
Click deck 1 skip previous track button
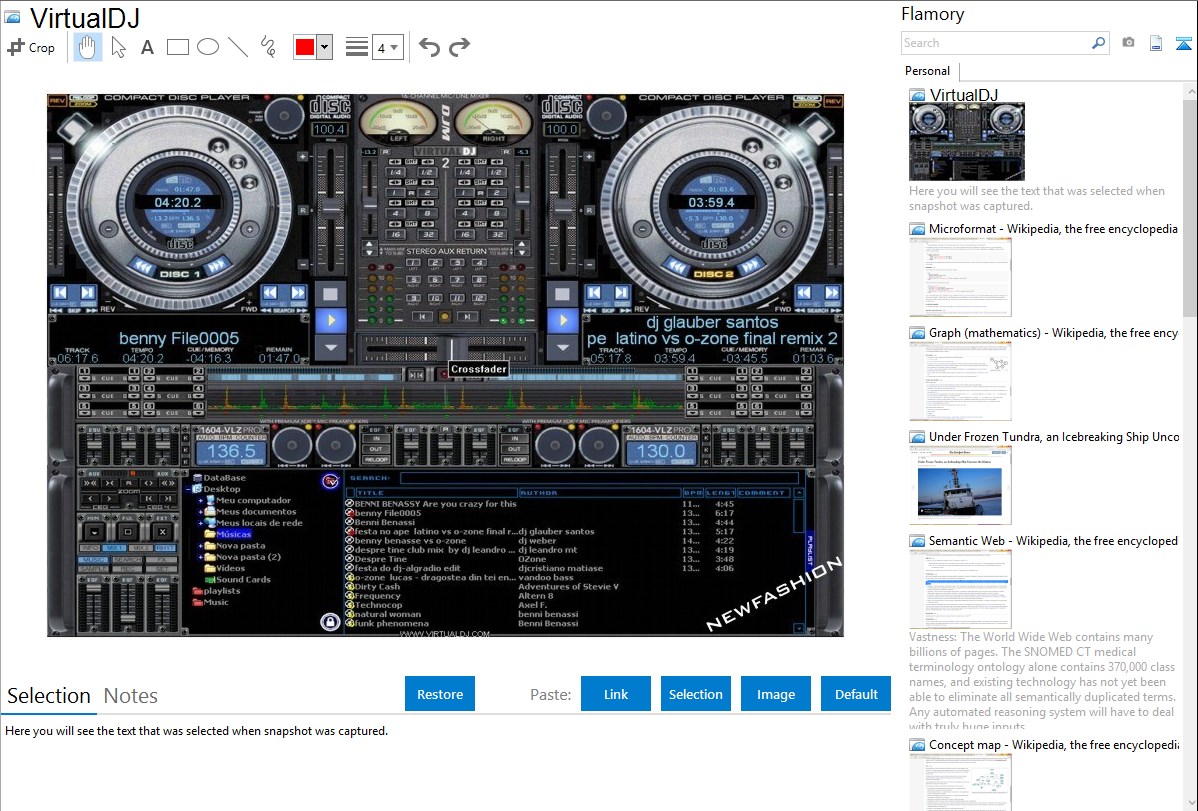60,292
